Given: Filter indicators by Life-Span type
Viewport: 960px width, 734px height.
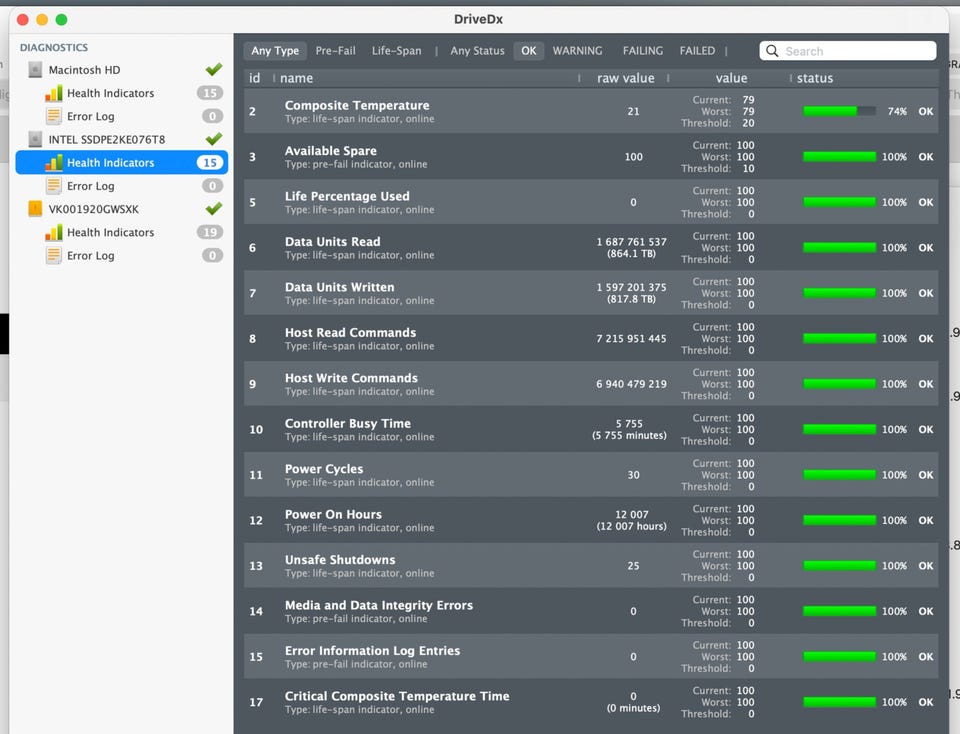Looking at the screenshot, I should pyautogui.click(x=397, y=51).
